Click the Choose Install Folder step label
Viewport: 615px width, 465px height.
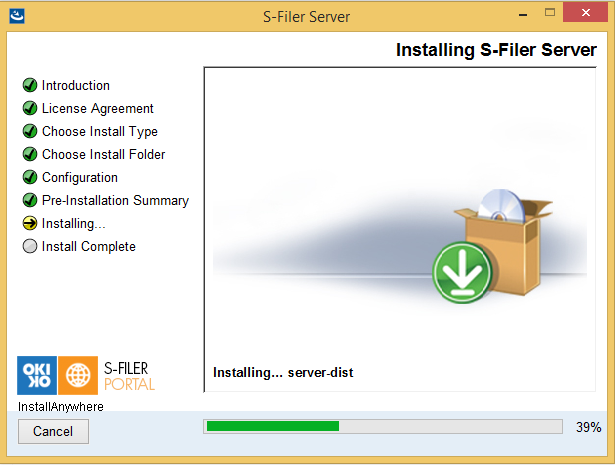click(x=104, y=154)
